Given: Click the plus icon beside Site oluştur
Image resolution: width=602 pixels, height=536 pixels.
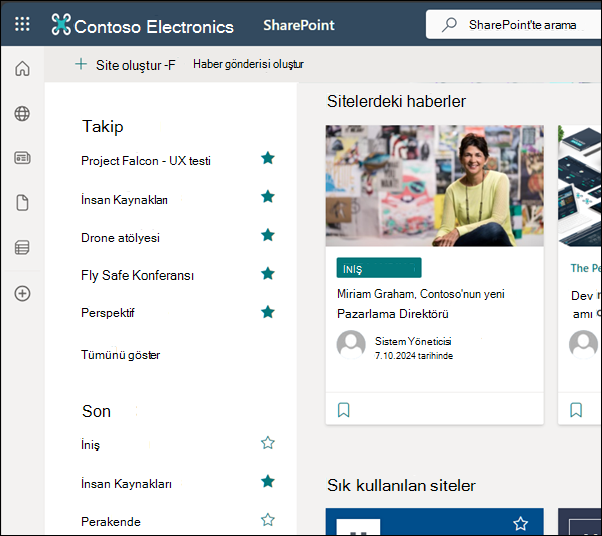Looking at the screenshot, I should 81,64.
